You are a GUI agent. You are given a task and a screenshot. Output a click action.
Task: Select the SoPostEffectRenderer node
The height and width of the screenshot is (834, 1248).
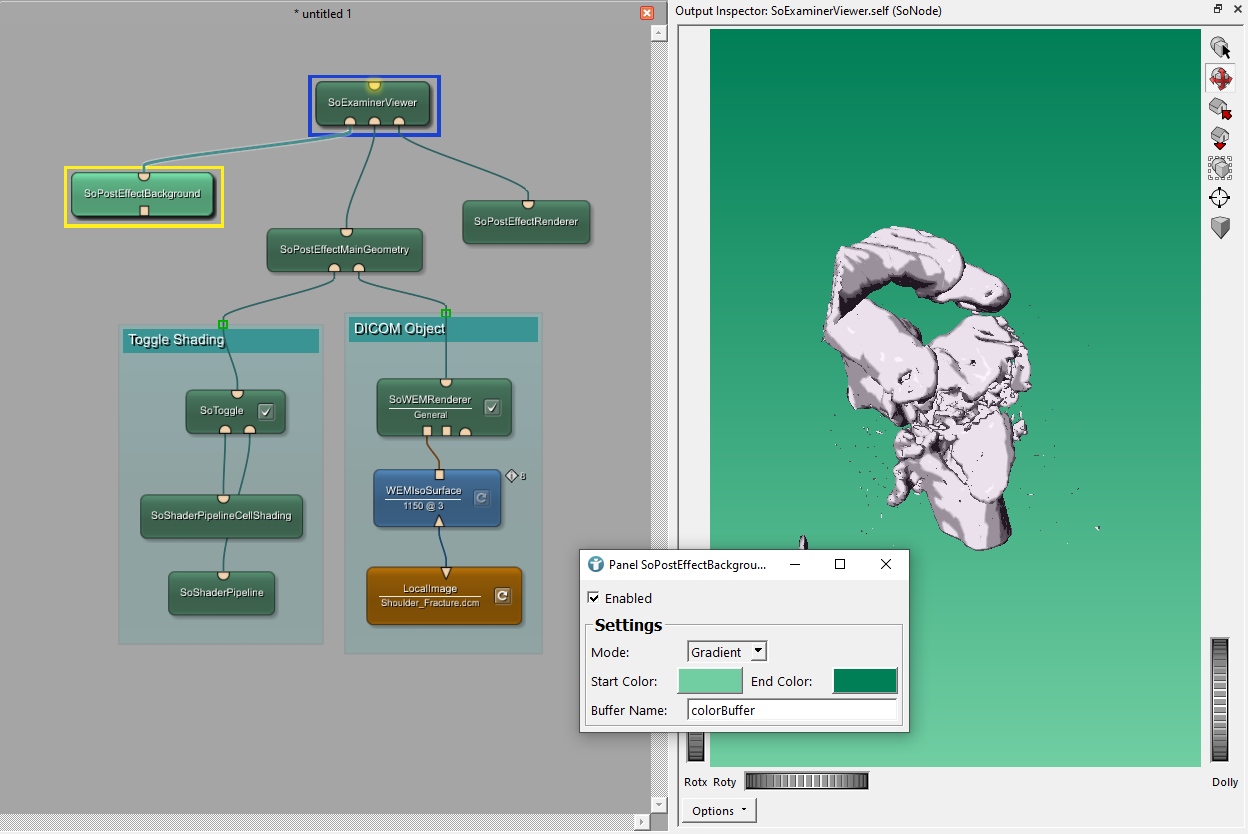point(526,221)
